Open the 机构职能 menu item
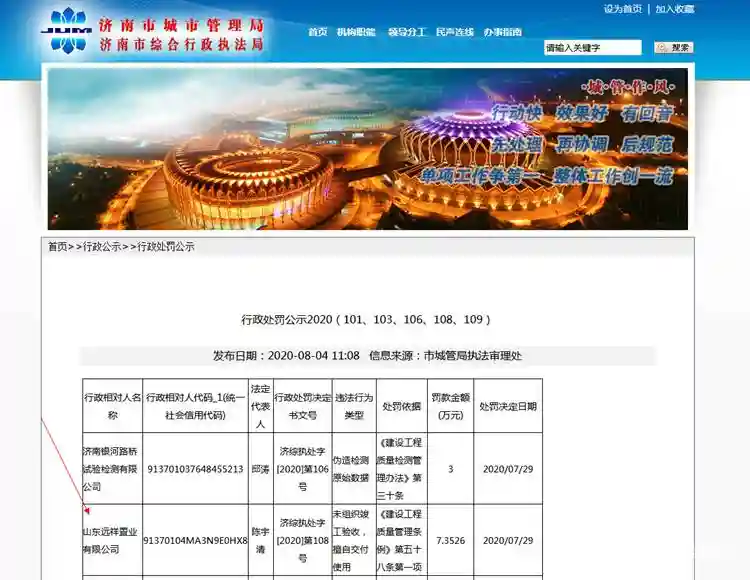 click(356, 32)
